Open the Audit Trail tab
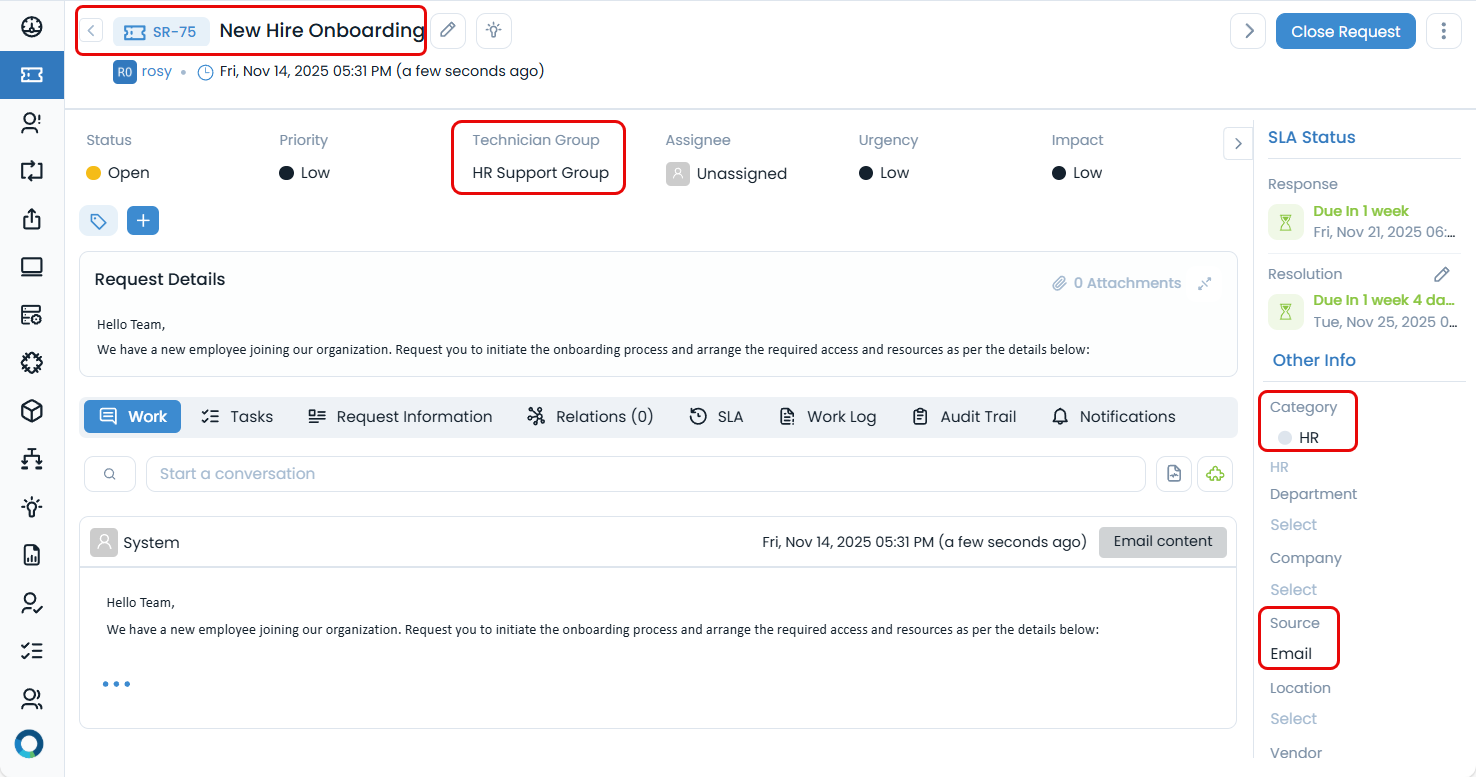The image size is (1476, 777). (x=964, y=417)
